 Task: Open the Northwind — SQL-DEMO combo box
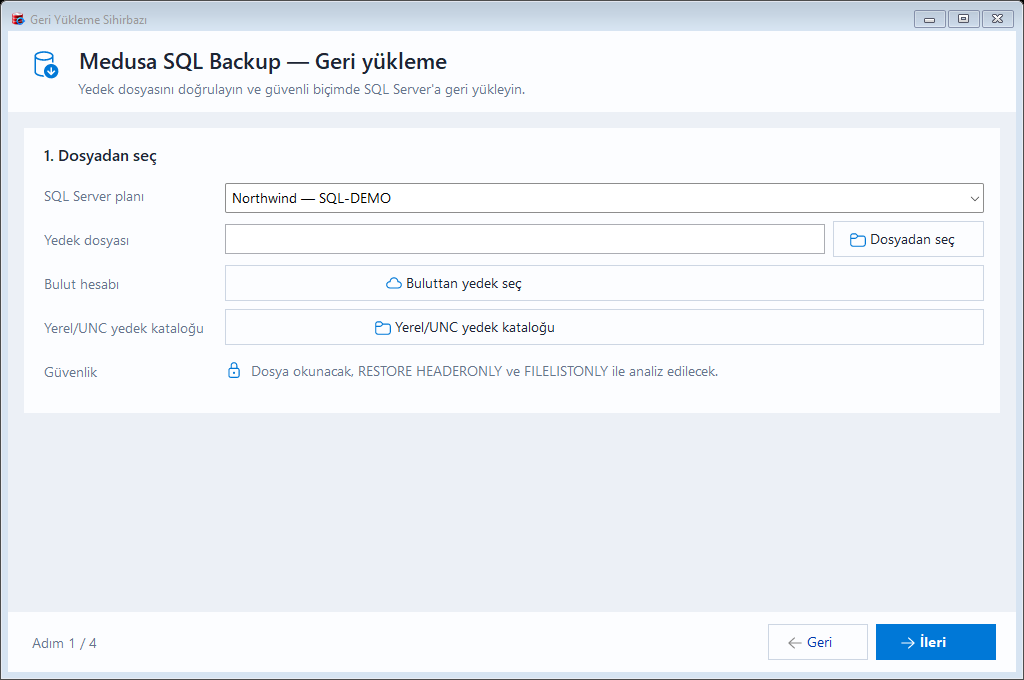pos(604,198)
